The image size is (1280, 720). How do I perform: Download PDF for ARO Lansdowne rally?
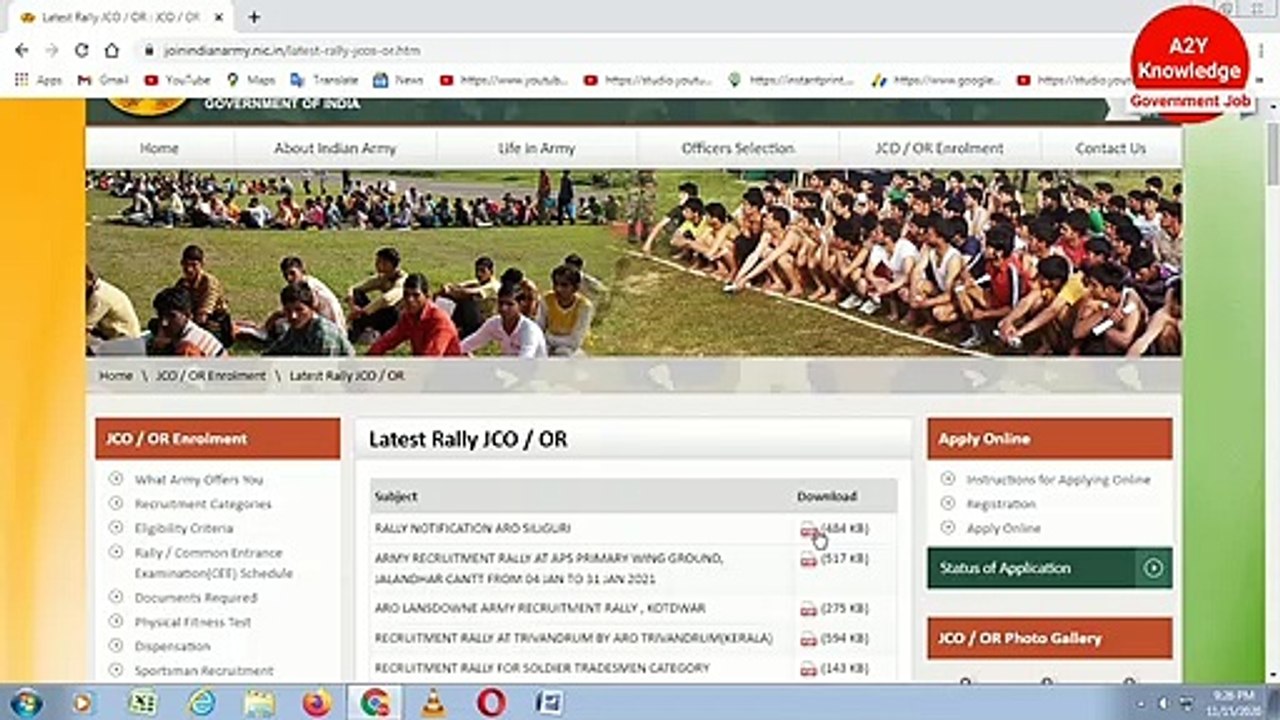coord(808,609)
